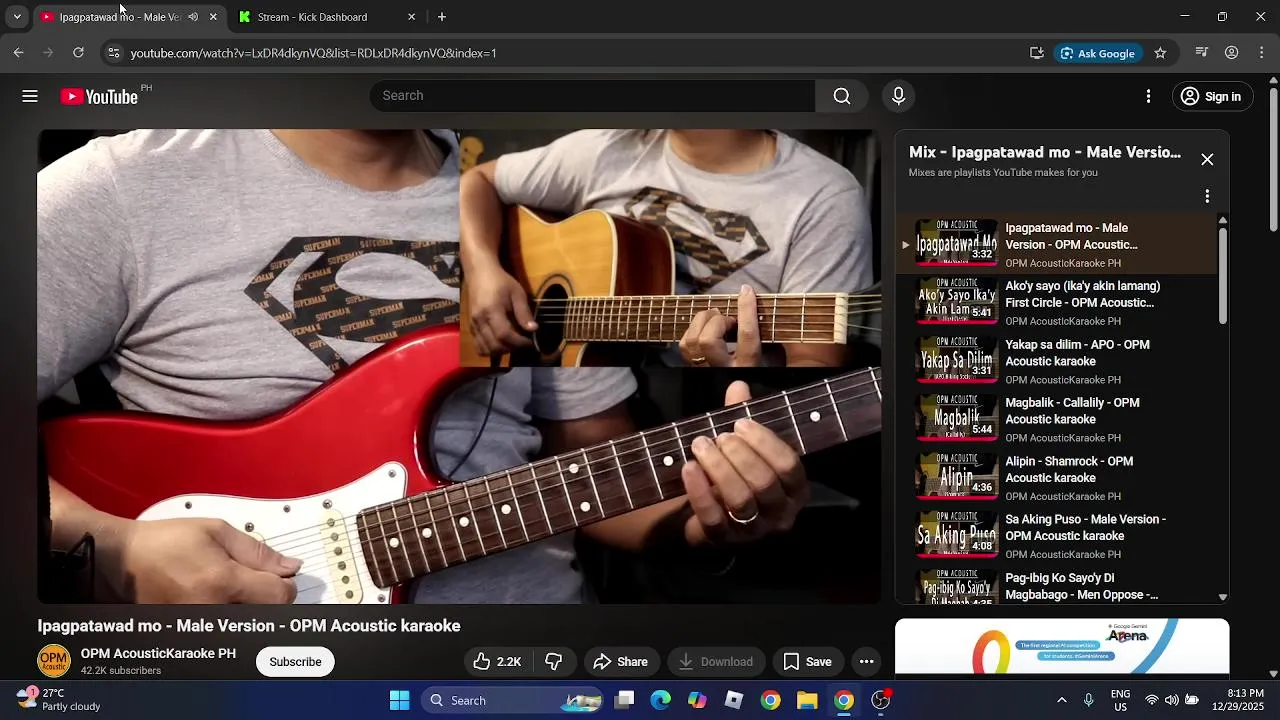The height and width of the screenshot is (720, 1280).
Task: Play Magbalik - Callalily karaoke
Action: click(x=1056, y=420)
